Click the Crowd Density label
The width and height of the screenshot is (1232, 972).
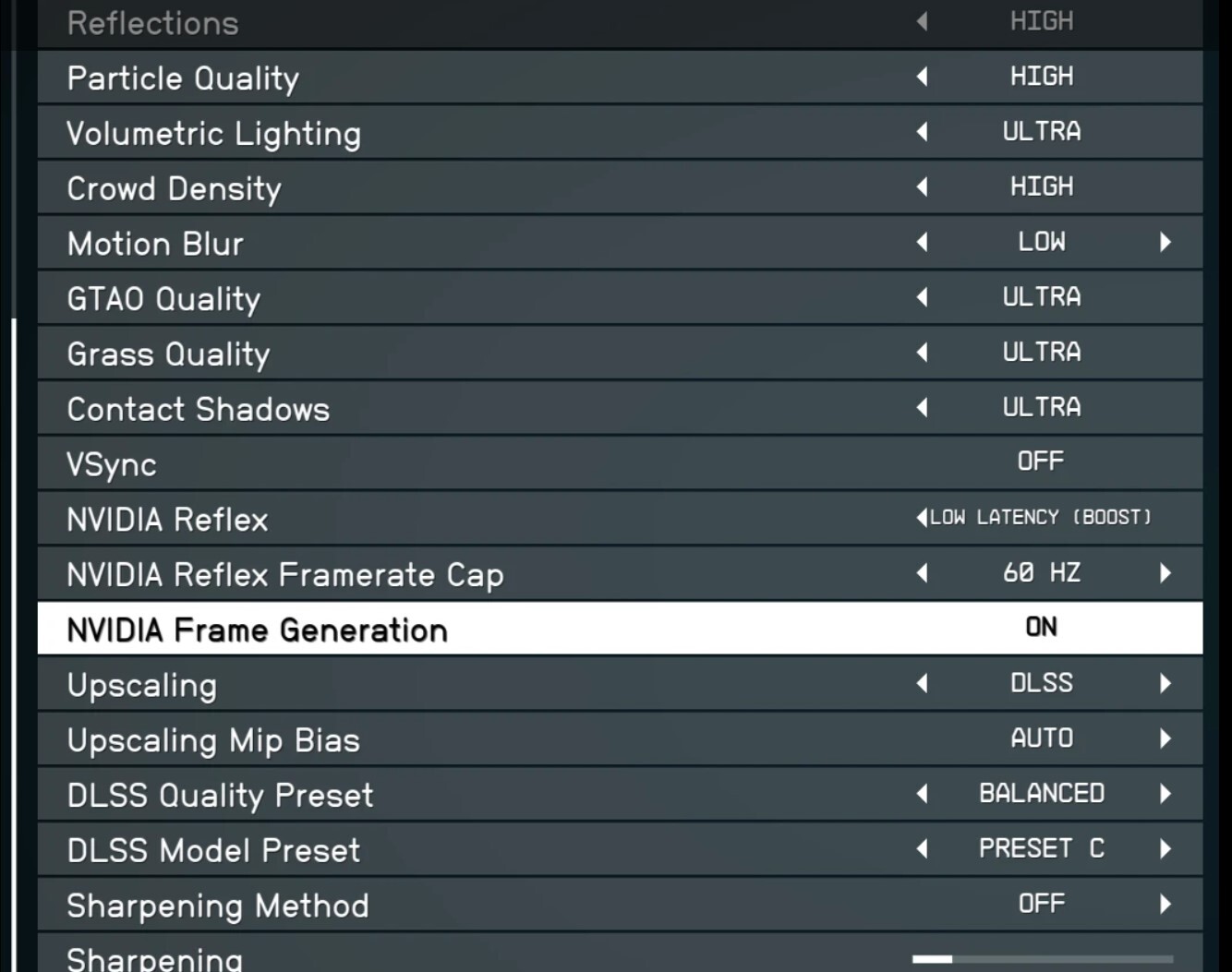click(174, 188)
